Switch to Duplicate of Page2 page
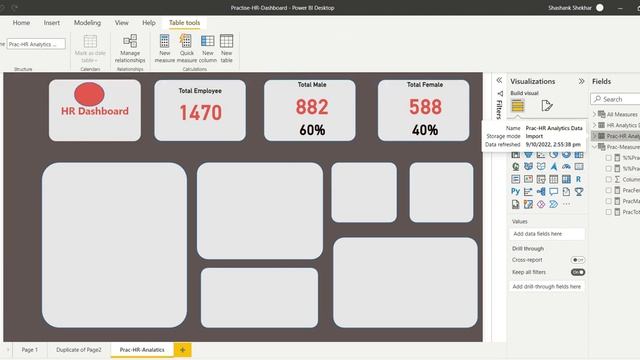 click(79, 350)
